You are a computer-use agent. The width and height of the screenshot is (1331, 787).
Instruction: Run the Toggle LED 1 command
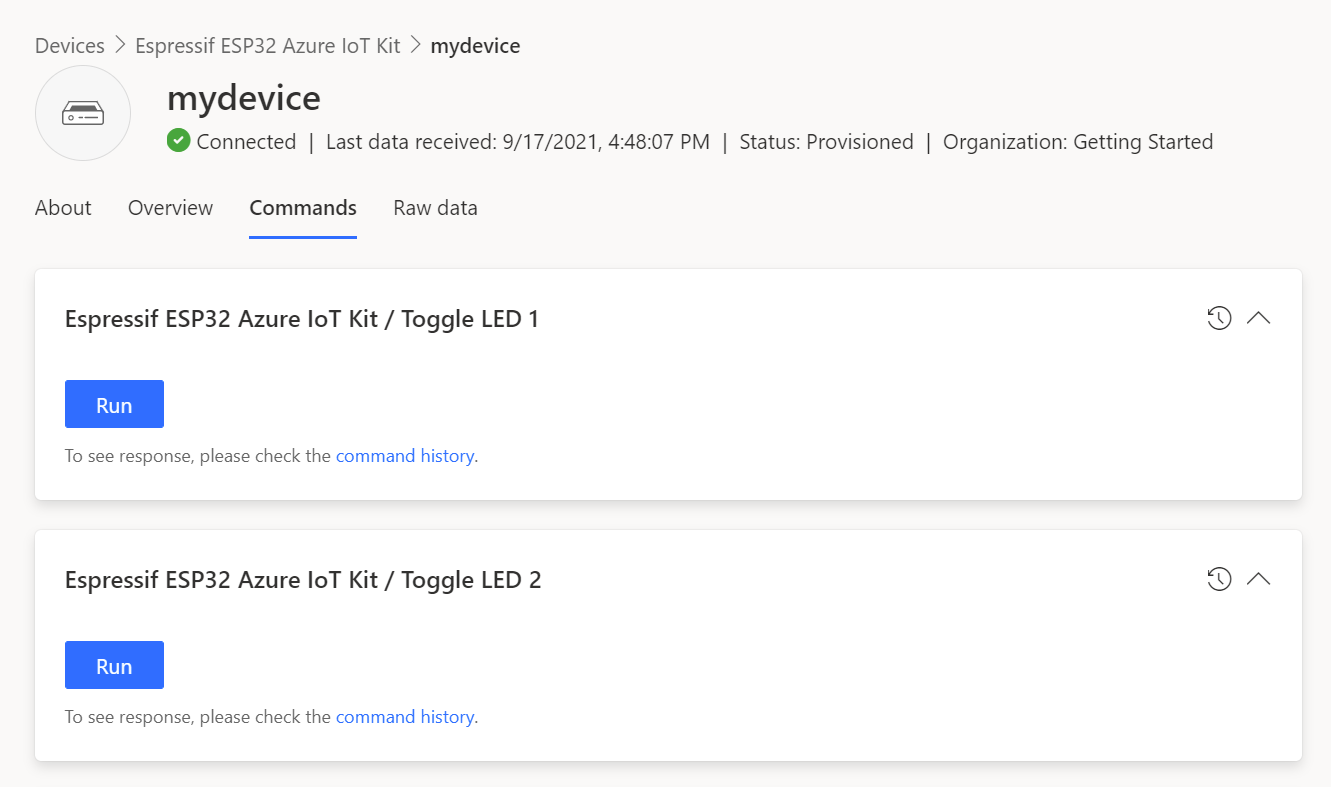[x=114, y=405]
